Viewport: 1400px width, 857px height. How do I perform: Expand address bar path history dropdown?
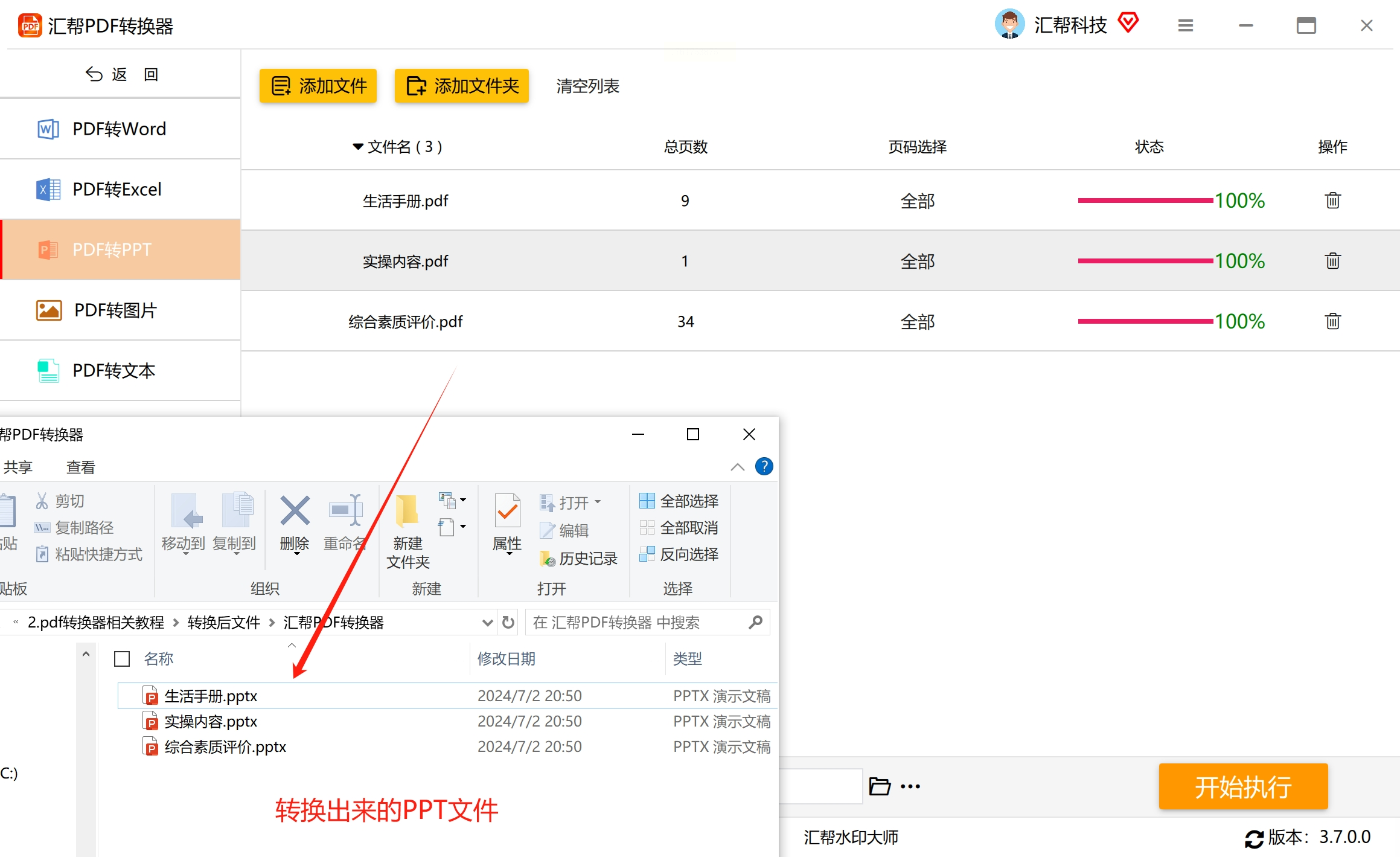(487, 623)
